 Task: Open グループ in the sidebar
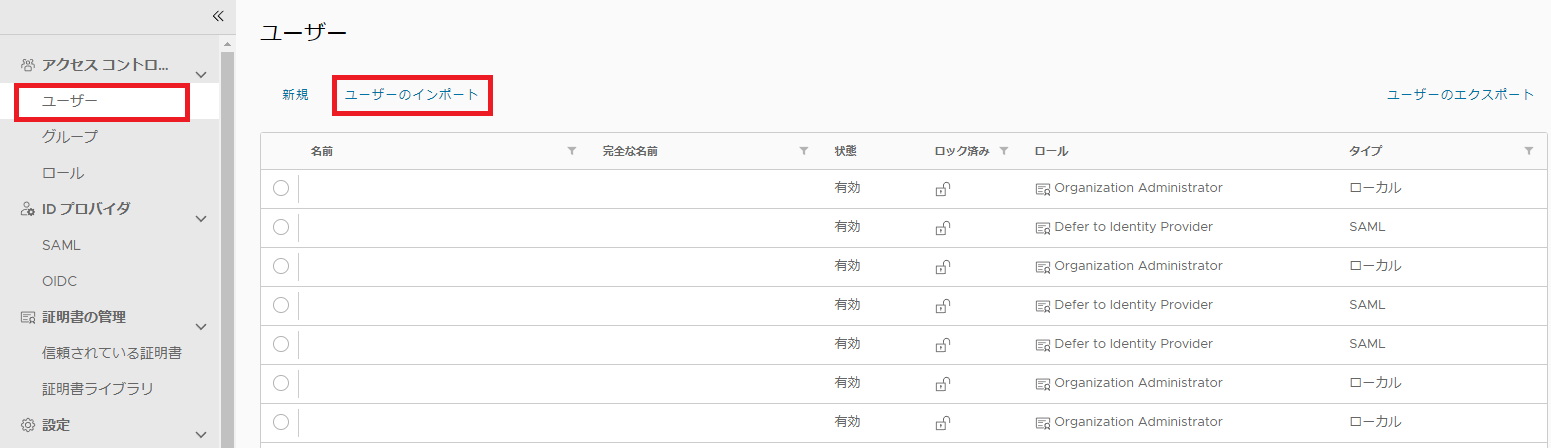70,137
